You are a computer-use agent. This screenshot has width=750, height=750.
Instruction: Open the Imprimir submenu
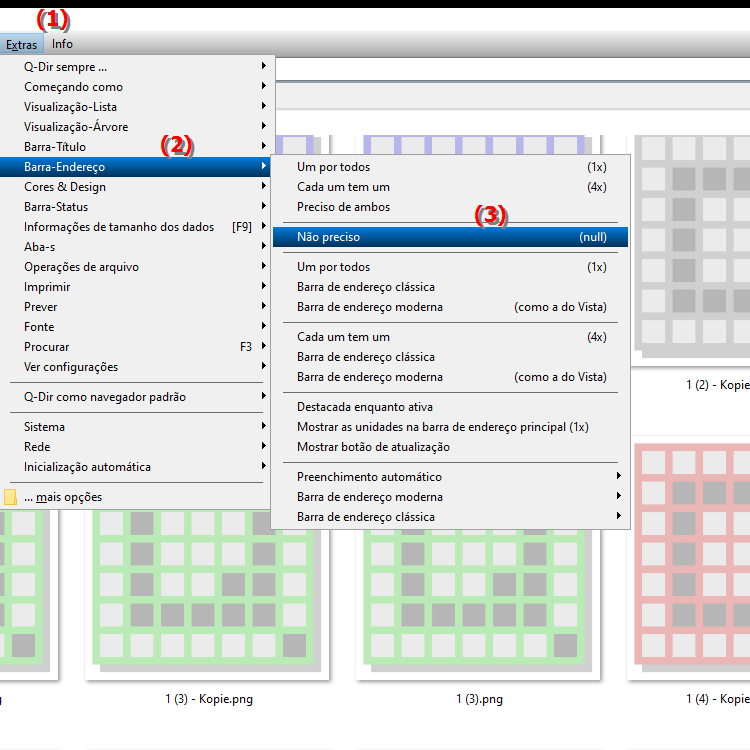click(x=137, y=287)
